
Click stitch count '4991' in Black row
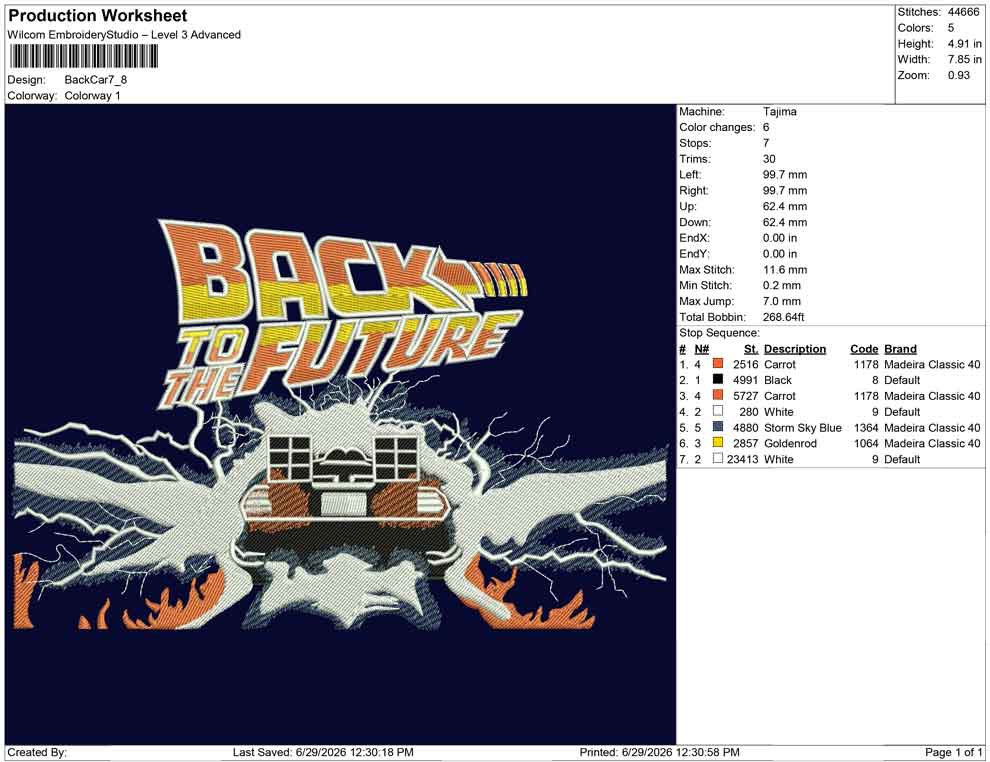point(746,380)
